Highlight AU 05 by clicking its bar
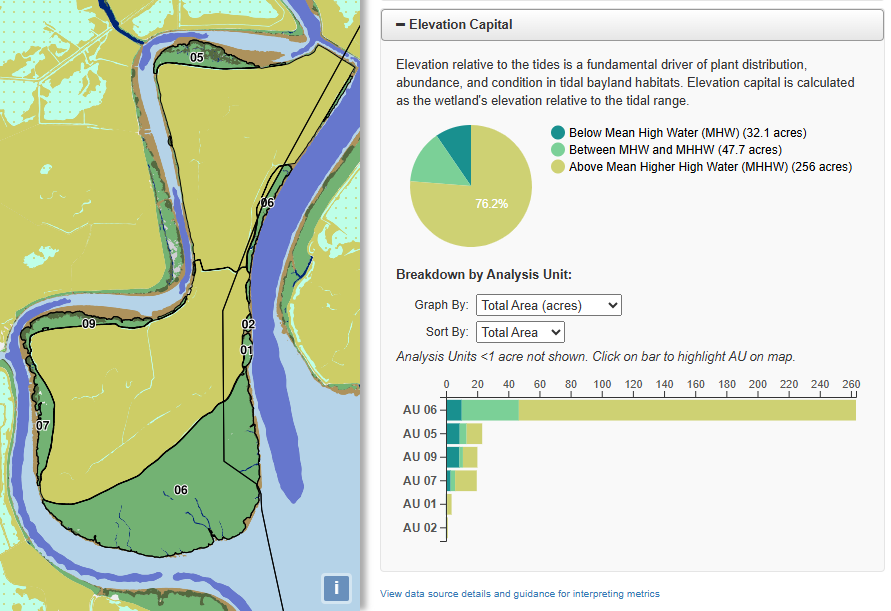The image size is (891, 611). pos(464,434)
